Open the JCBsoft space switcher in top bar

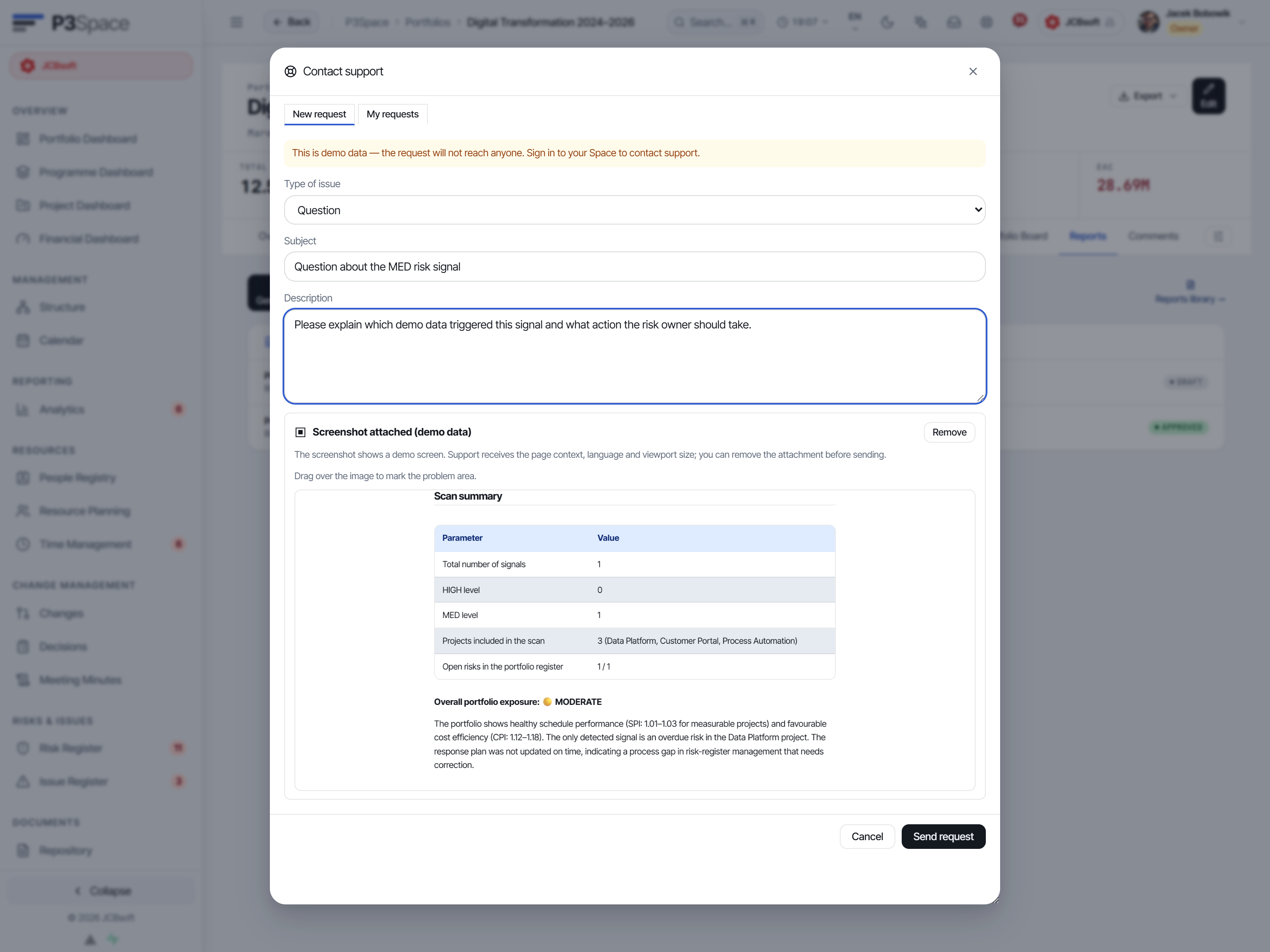click(x=1081, y=22)
